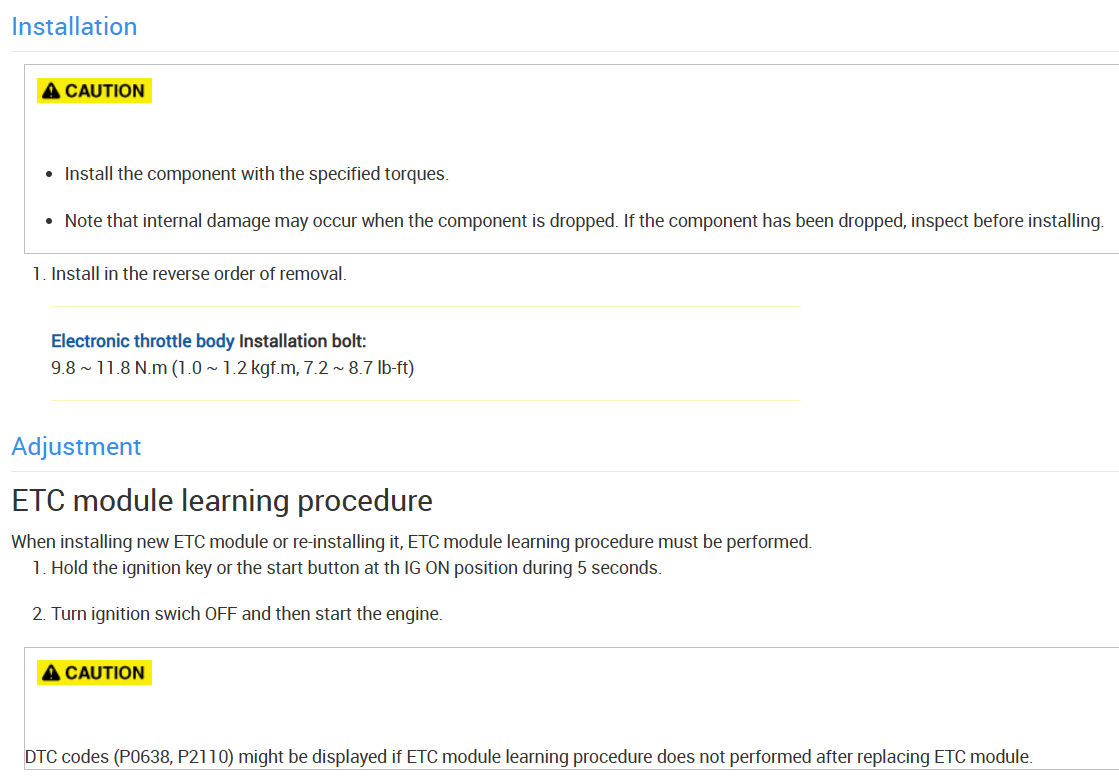
Task: Click the Turn ignition swich OFF step
Action: 246,614
